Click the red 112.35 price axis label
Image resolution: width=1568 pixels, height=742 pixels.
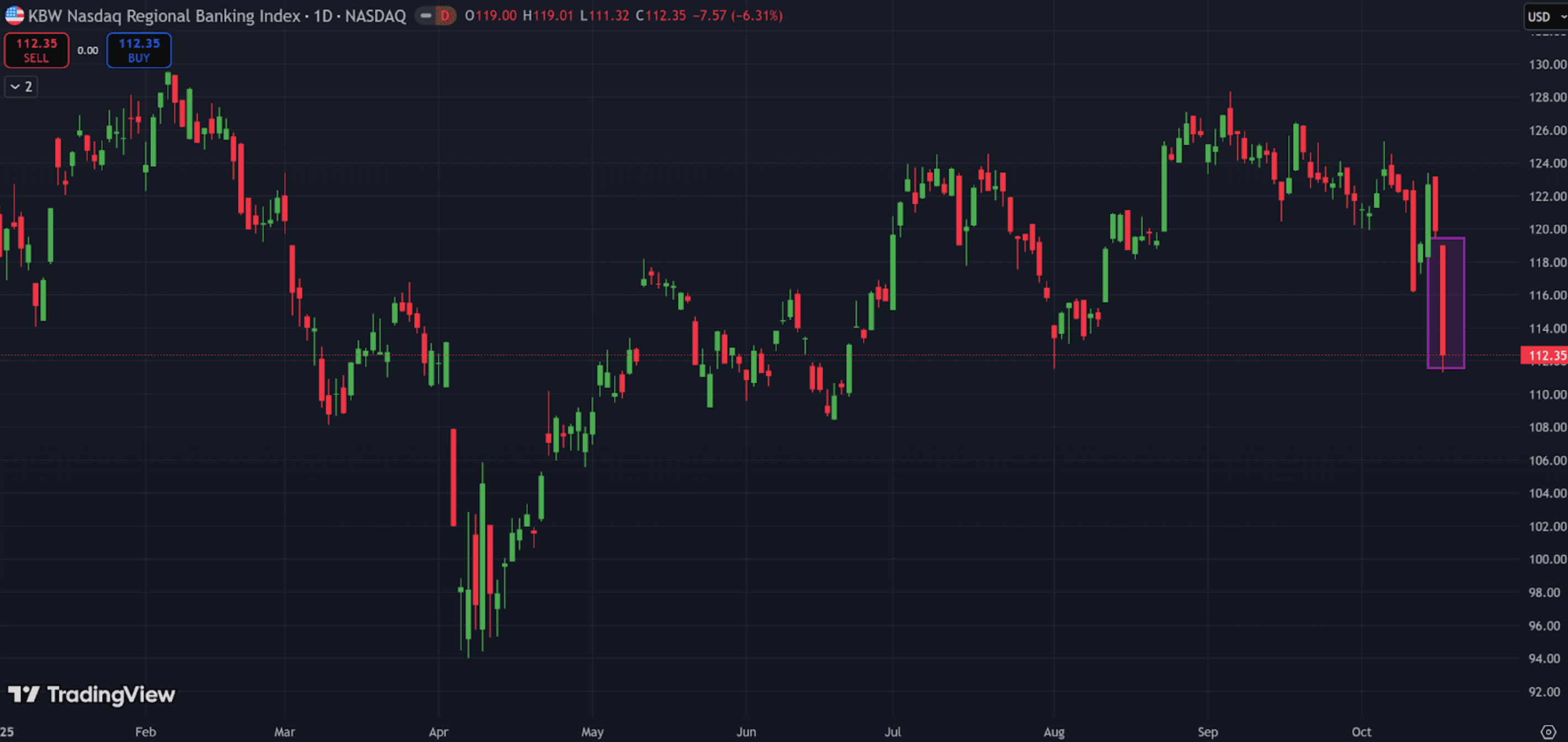tap(1545, 356)
